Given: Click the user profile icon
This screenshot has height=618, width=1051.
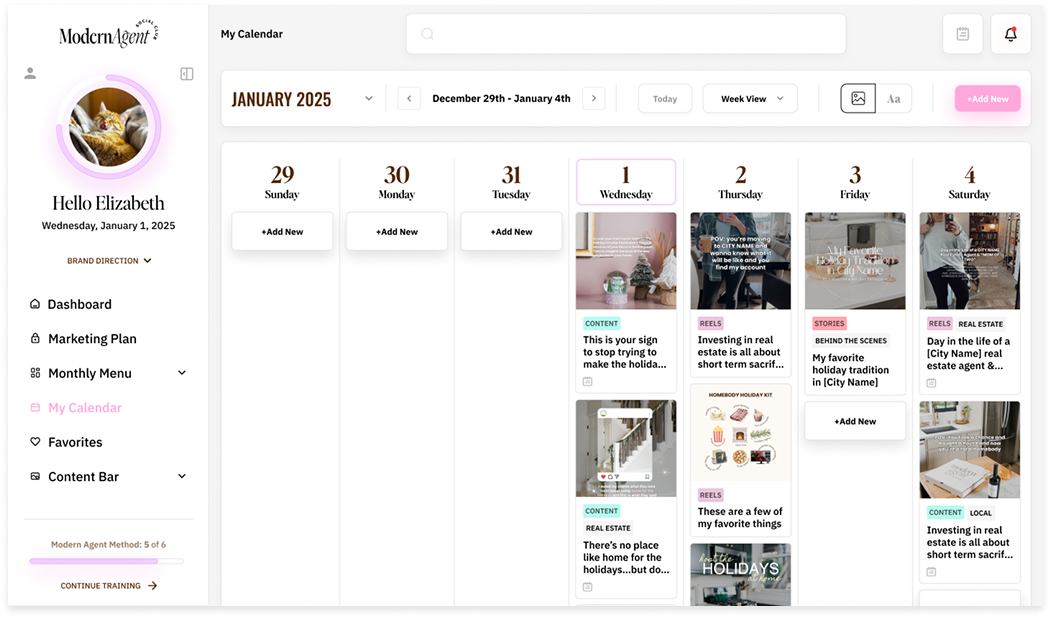Looking at the screenshot, I should point(30,73).
